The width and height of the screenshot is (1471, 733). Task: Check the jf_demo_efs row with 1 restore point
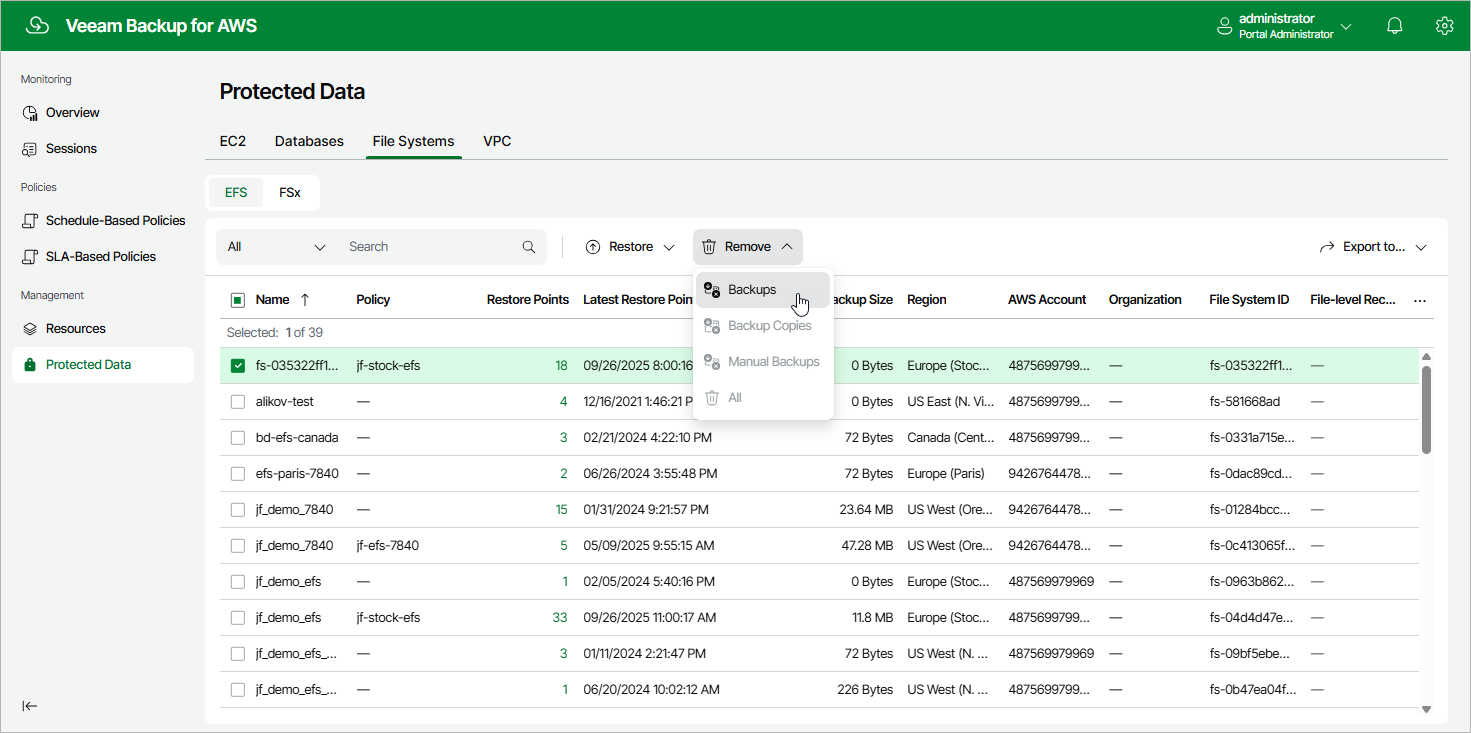(238, 582)
